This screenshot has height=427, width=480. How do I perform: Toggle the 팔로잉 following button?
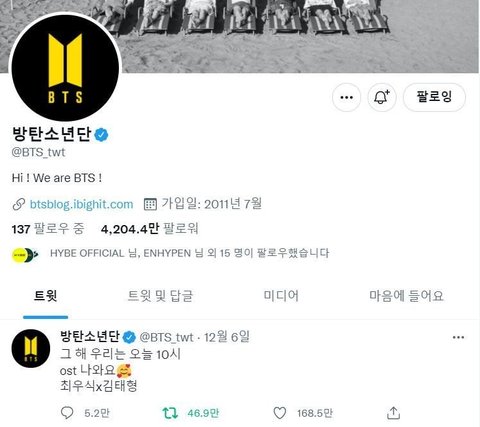(x=434, y=97)
